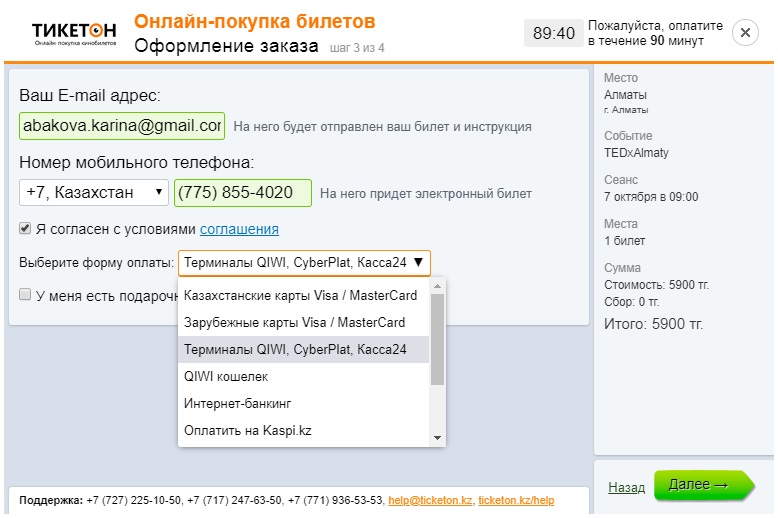Select Зарубежные карты Visa / MasterCard option
The image size is (778, 518).
tap(303, 323)
